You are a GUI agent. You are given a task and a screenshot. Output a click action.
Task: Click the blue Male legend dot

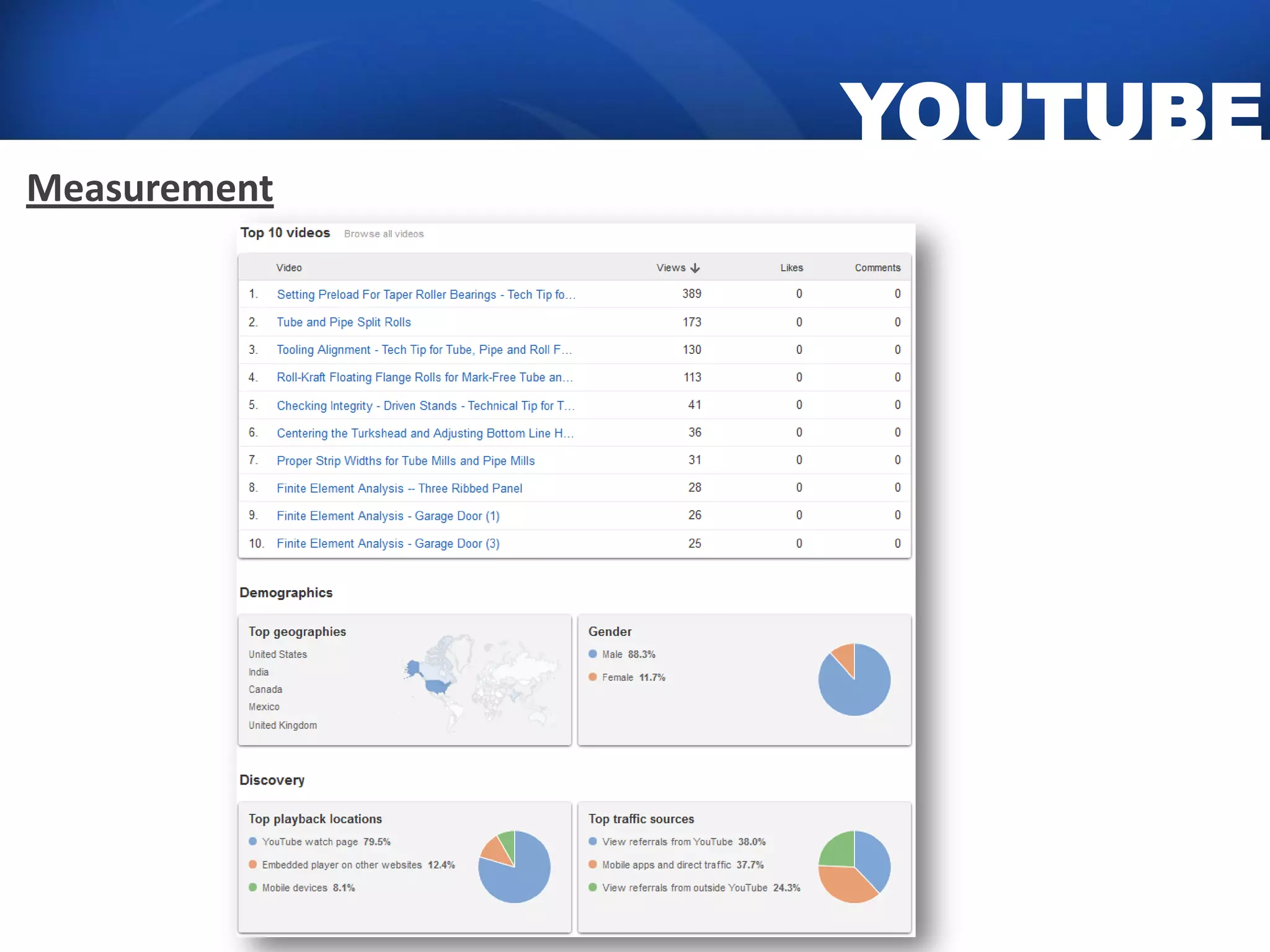593,654
